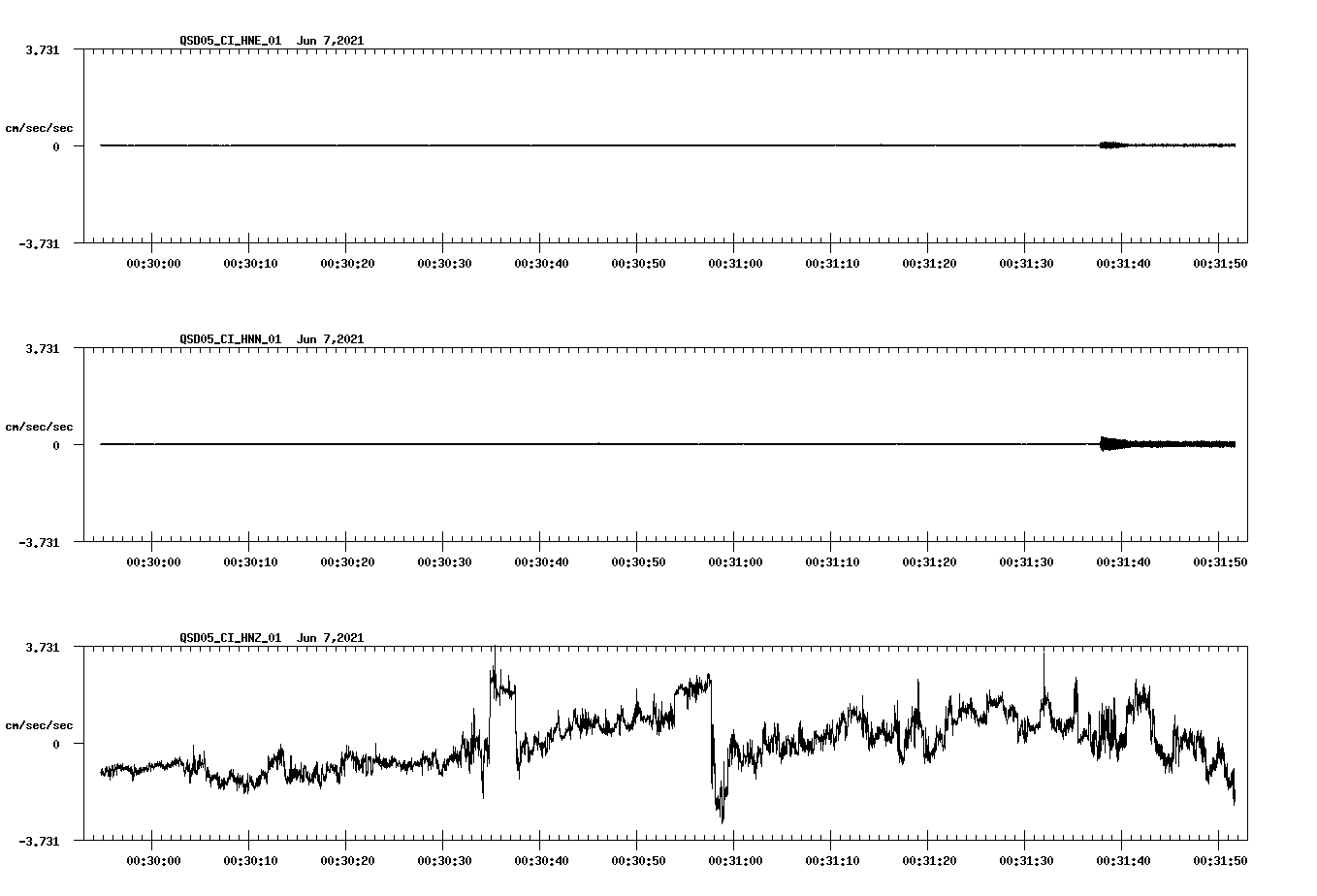This screenshot has width=1317, height=896.
Task: Click the 00:30:00 time label under HNZ plot
Action: point(153,861)
